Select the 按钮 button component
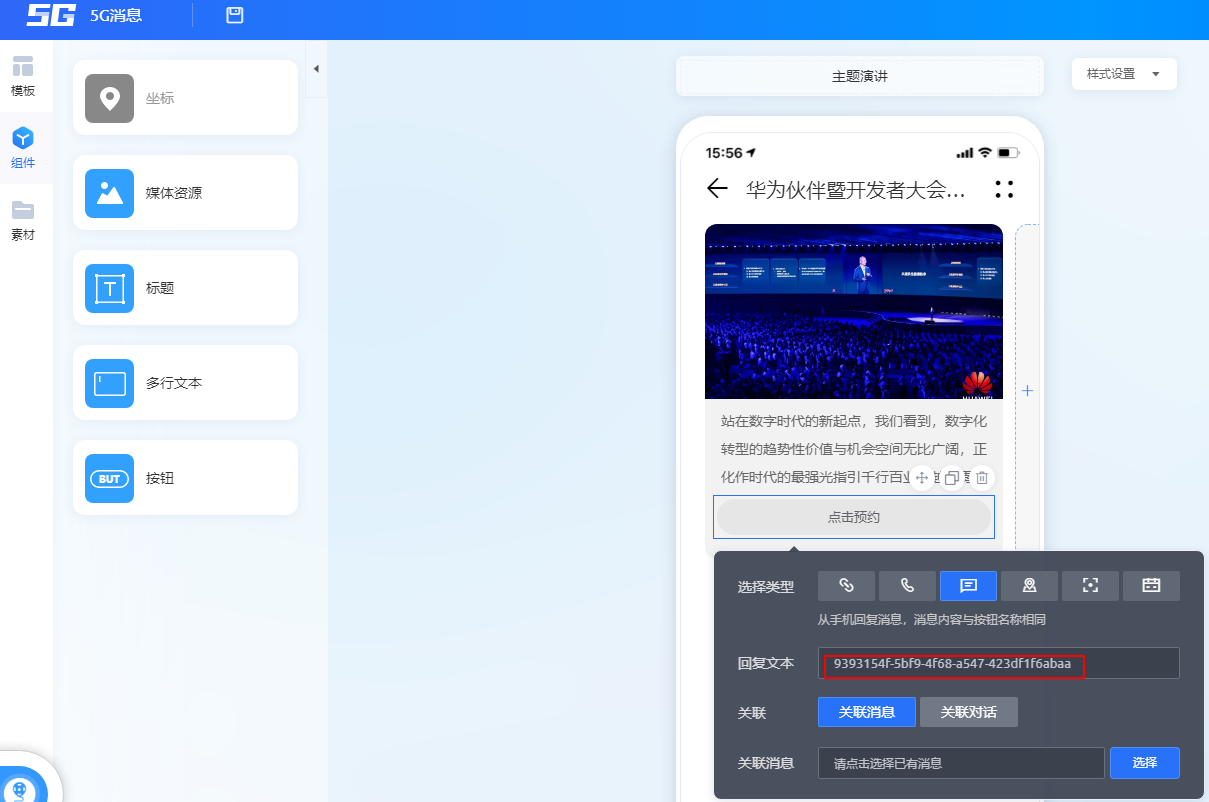The height and width of the screenshot is (802, 1209). pos(185,478)
